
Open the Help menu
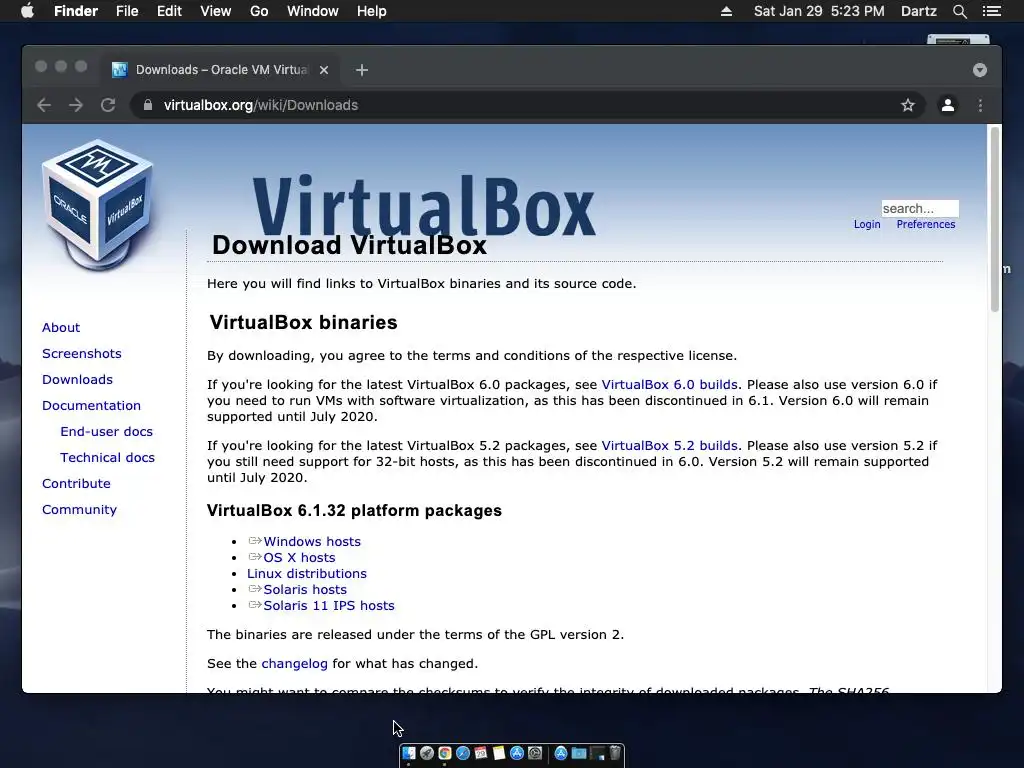pyautogui.click(x=372, y=11)
